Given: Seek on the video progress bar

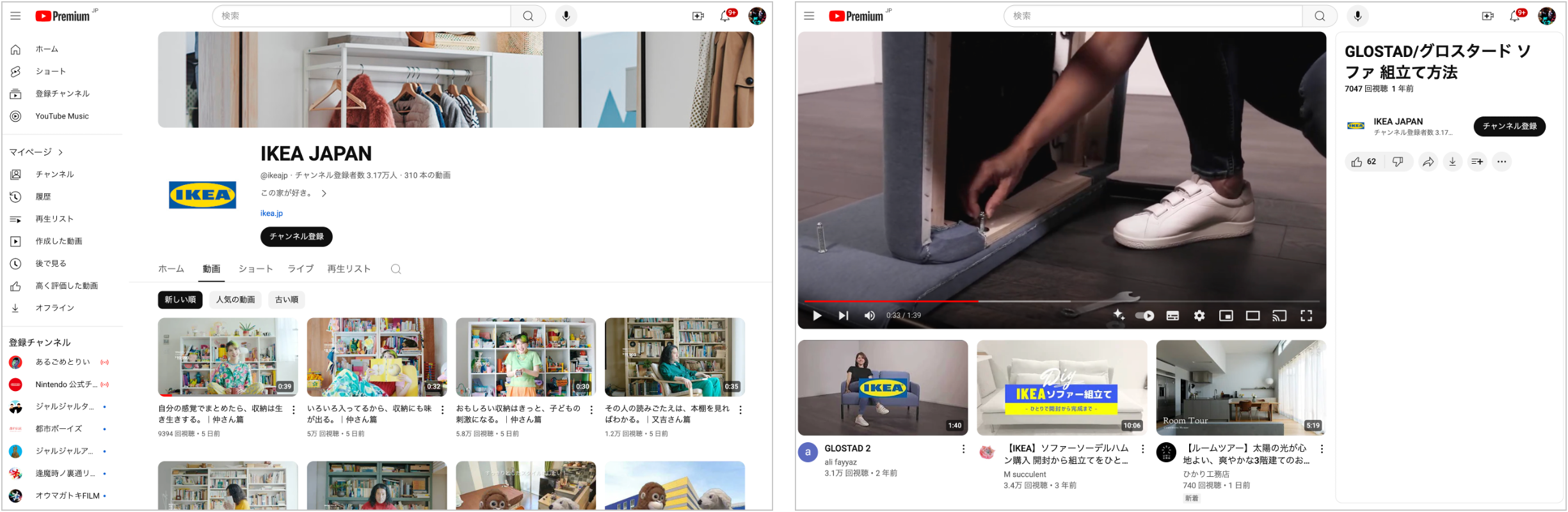Looking at the screenshot, I should pyautogui.click(x=1062, y=301).
